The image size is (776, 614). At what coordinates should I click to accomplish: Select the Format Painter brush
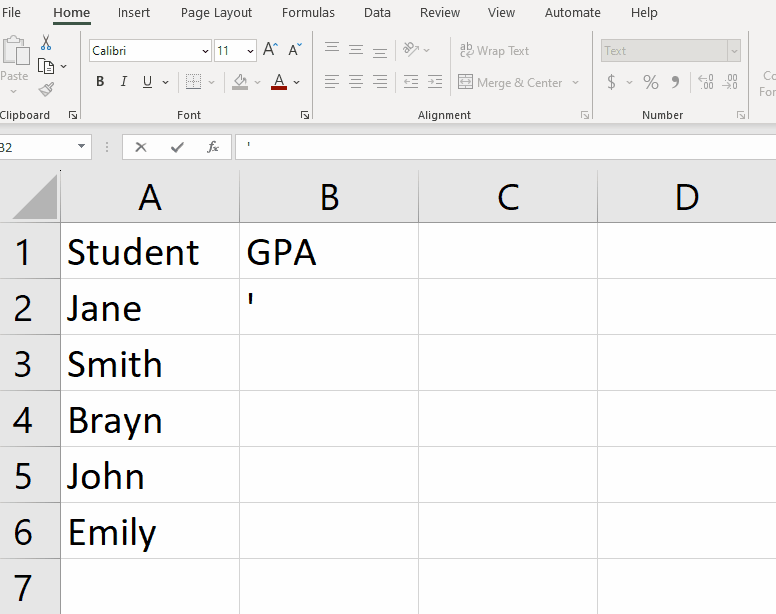tap(46, 89)
